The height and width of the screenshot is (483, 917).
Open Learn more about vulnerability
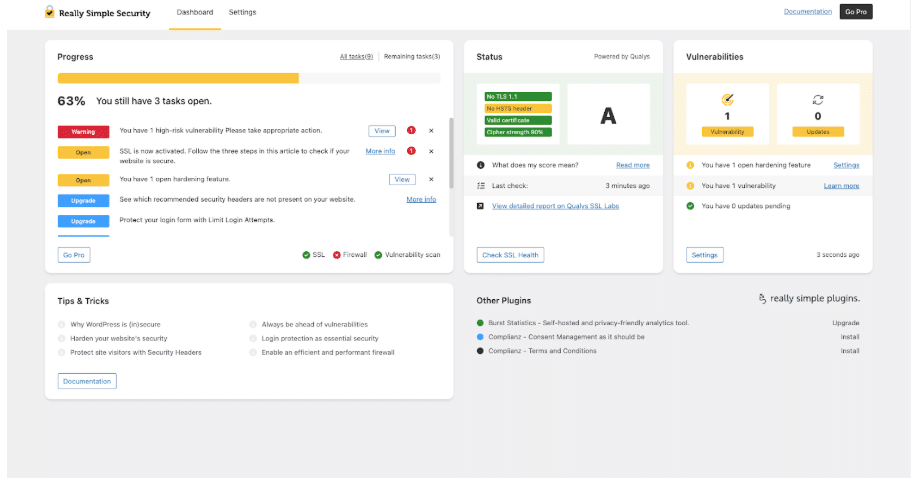pos(842,186)
